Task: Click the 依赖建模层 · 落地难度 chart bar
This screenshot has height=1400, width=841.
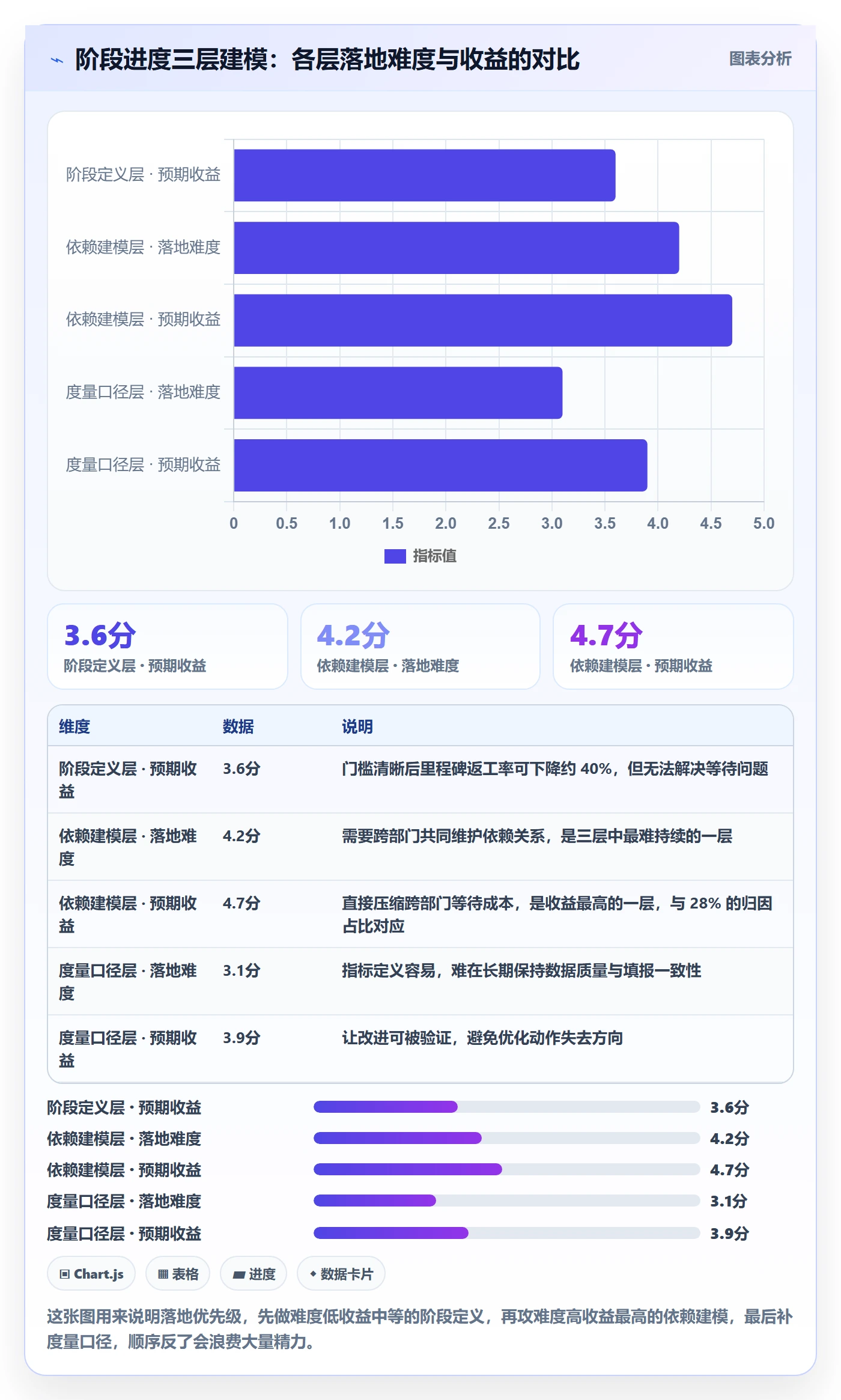Action: coord(456,248)
